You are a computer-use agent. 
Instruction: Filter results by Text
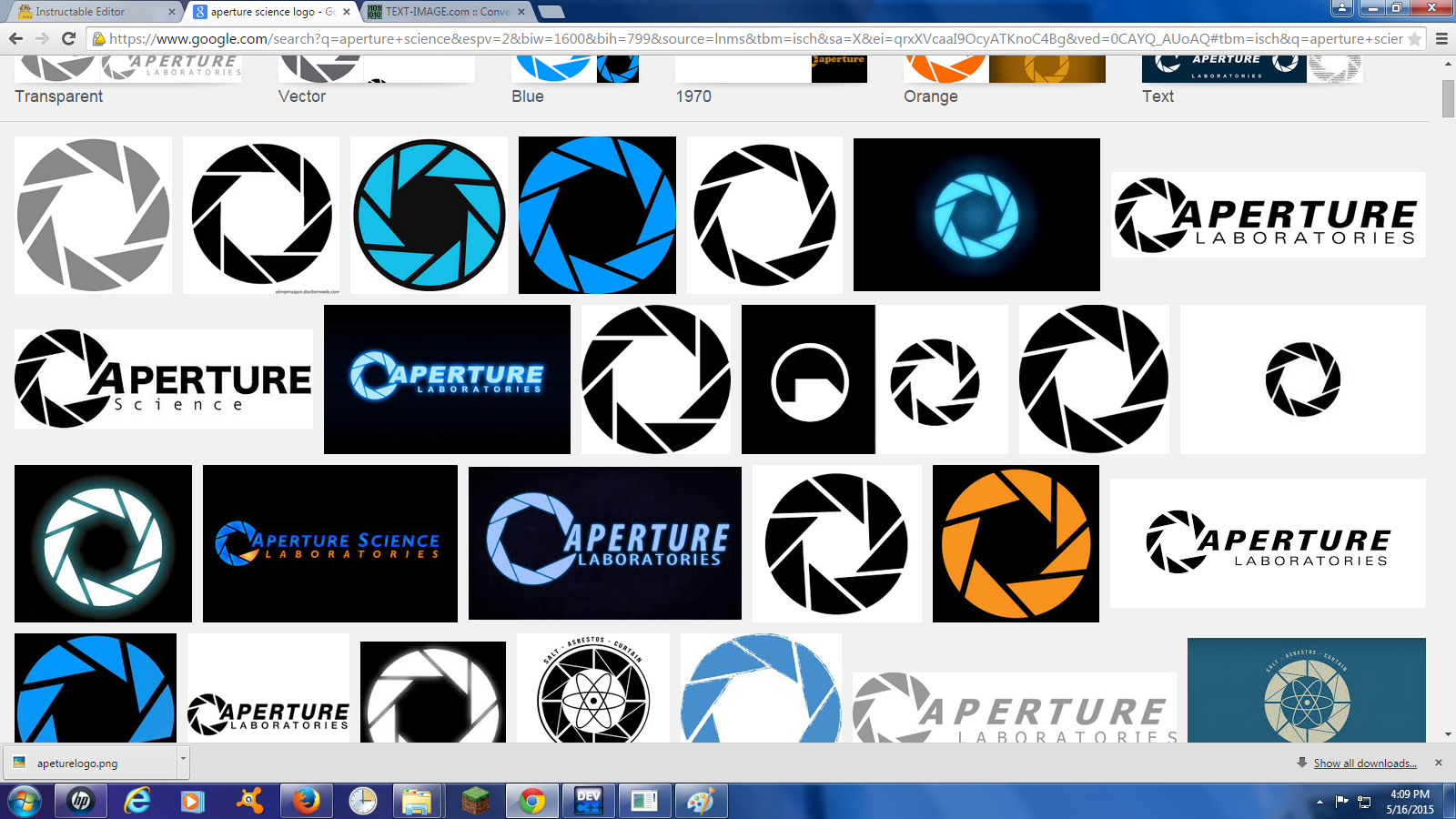(x=1158, y=96)
